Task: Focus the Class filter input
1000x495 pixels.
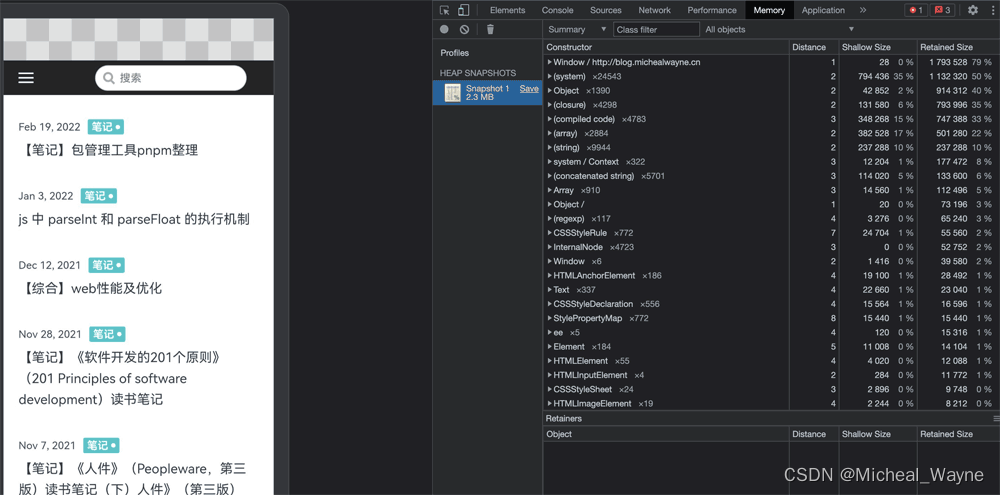Action: click(x=656, y=29)
